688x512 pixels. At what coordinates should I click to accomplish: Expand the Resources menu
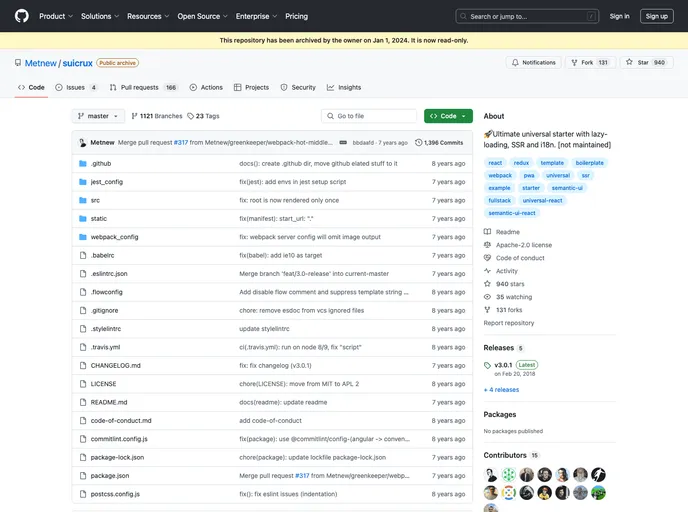(148, 16)
